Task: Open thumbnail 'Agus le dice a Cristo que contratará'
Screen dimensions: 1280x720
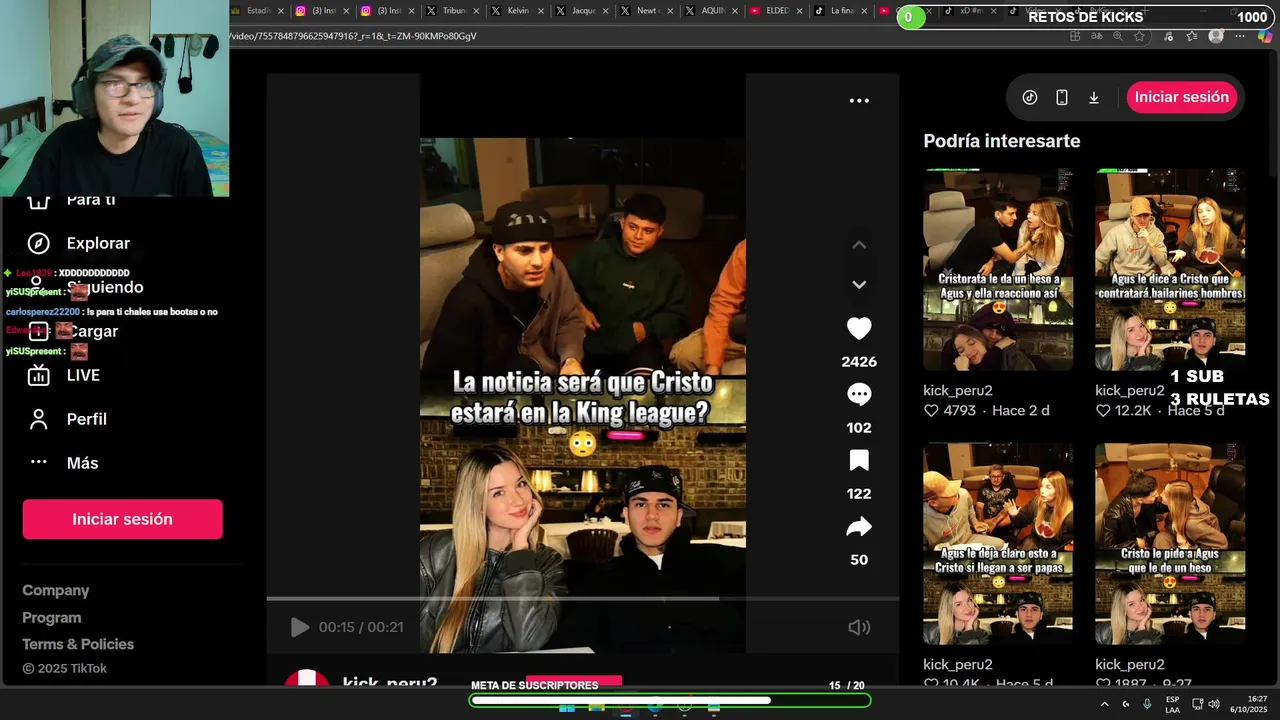Action: coord(1170,270)
